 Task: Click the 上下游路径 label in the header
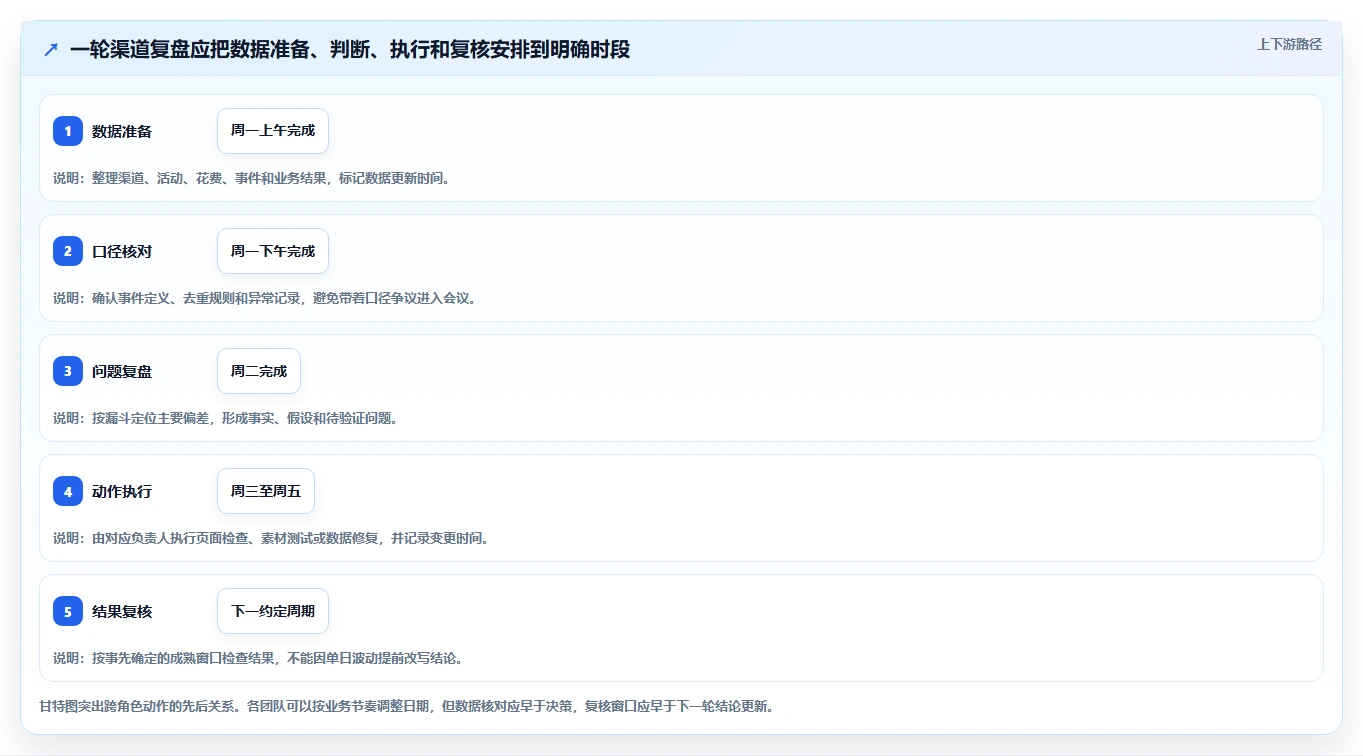[x=1289, y=44]
